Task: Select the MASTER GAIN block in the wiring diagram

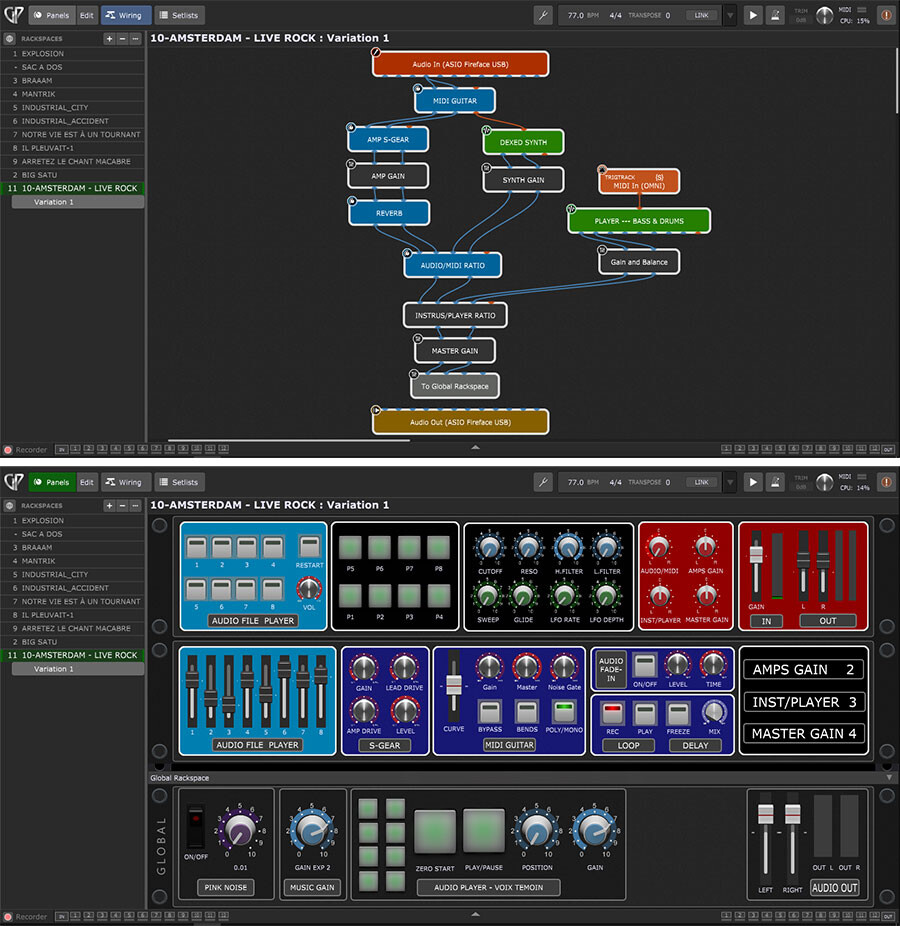Action: pyautogui.click(x=455, y=351)
